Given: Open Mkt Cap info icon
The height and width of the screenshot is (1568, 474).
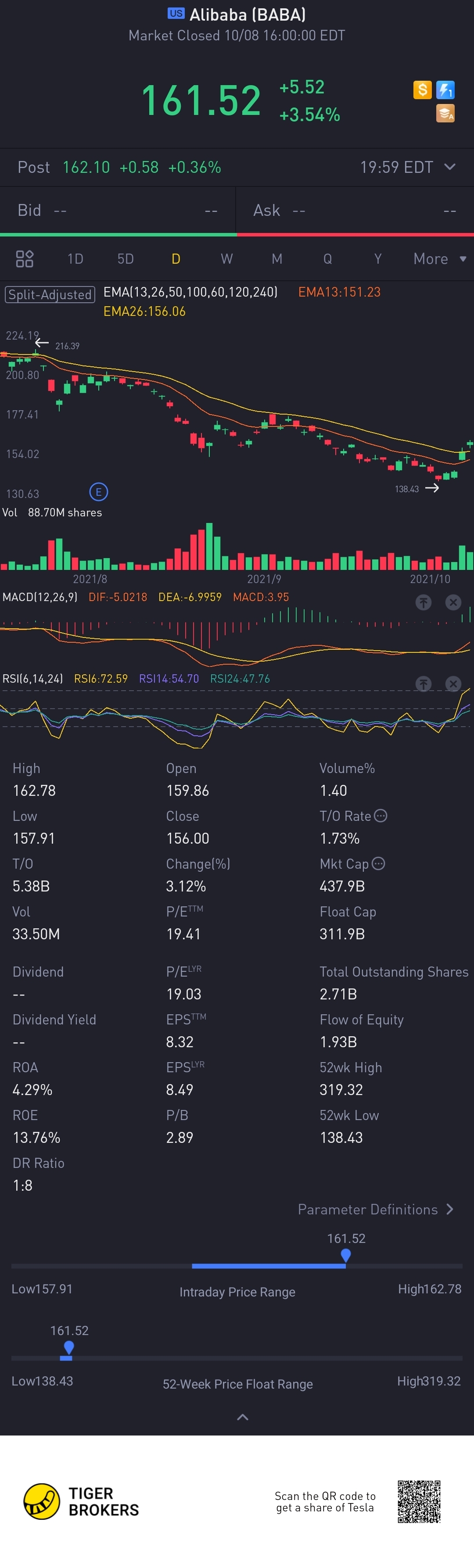Looking at the screenshot, I should 378,863.
